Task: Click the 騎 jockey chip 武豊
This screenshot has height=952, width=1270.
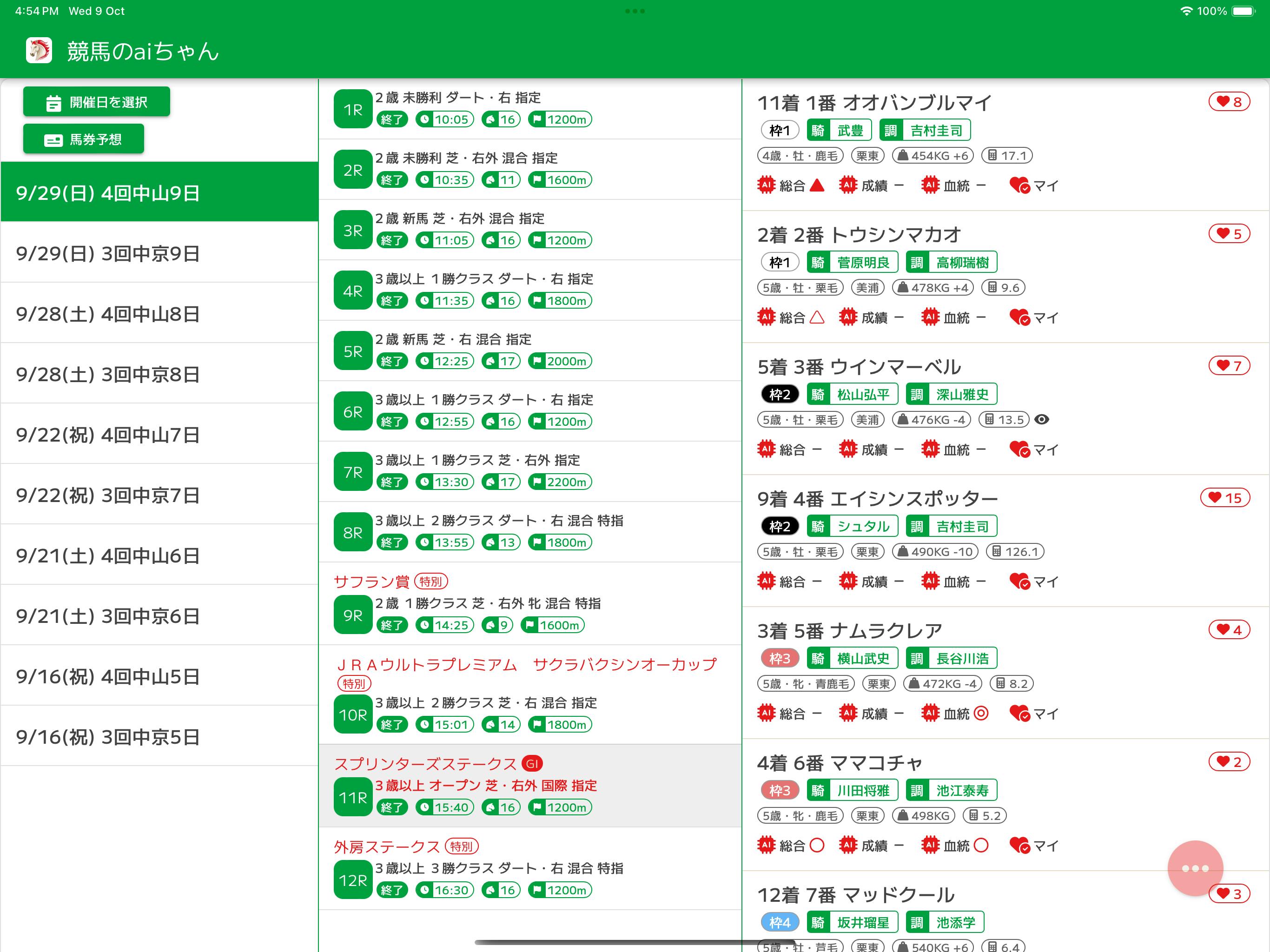Action: click(839, 130)
